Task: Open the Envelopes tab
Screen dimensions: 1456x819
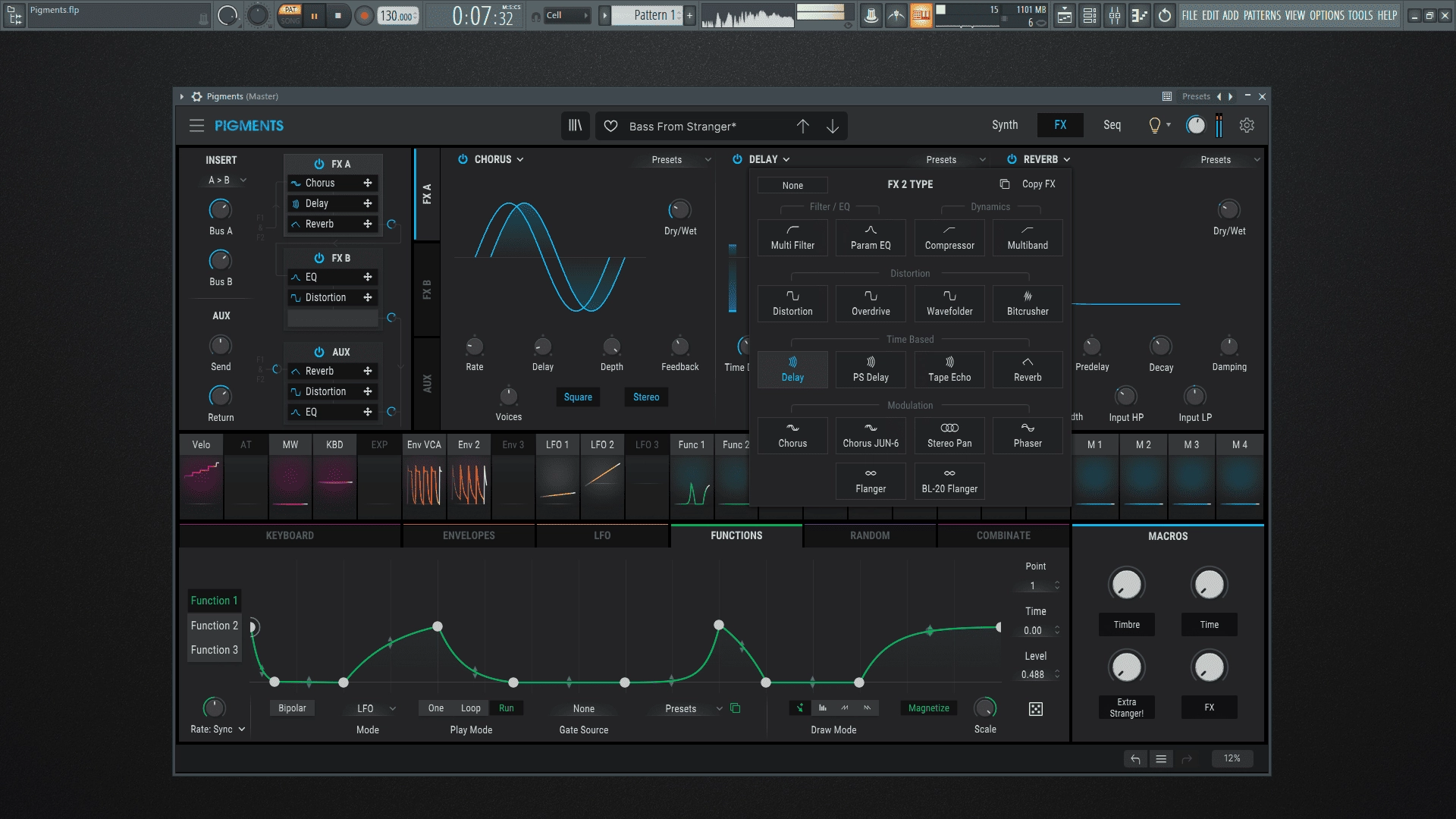Action: [x=469, y=536]
